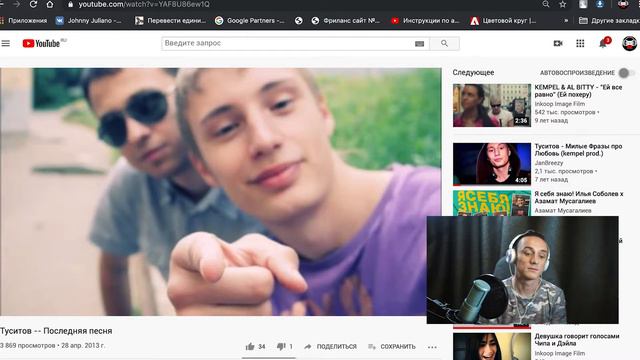640x360 pixels.
Task: Click the ПОДЕЛИТЬСЯ share button
Action: (330, 347)
